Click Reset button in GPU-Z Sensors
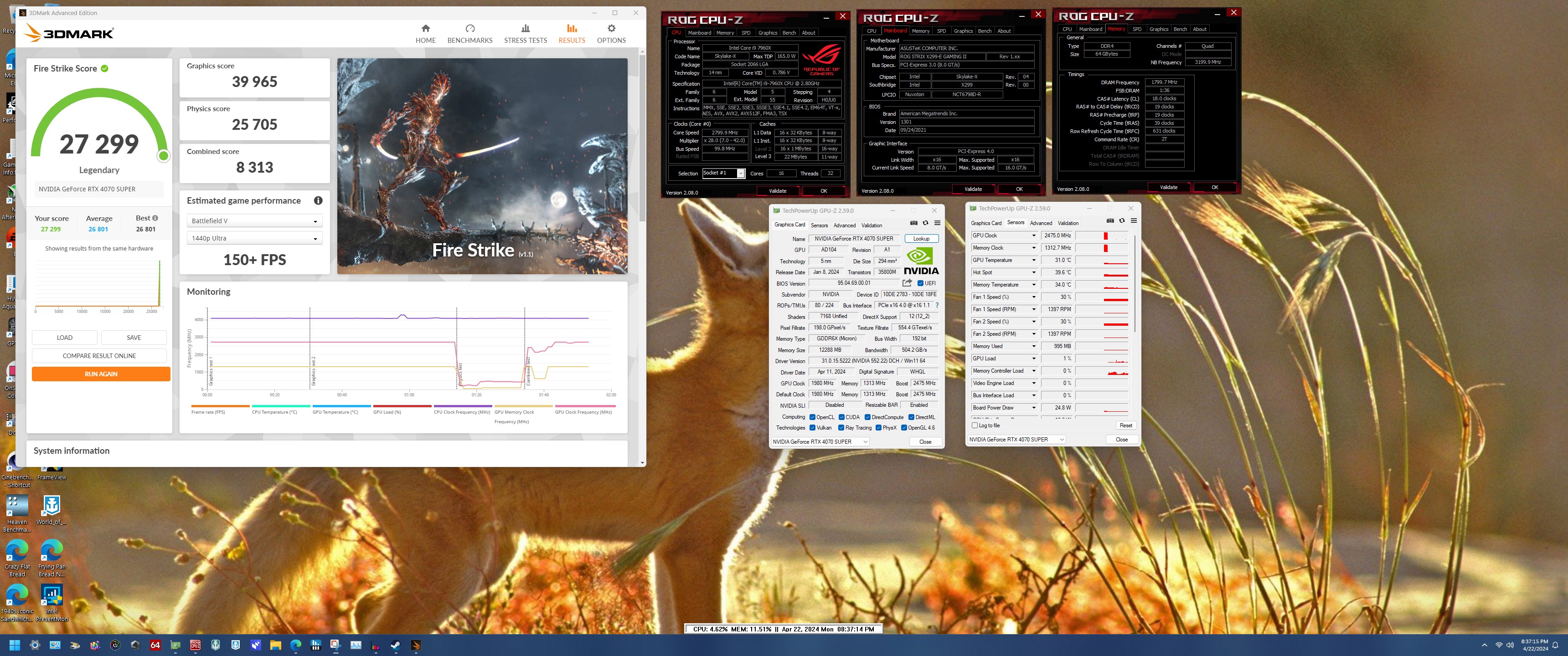This screenshot has height=656, width=1568. 1125,425
